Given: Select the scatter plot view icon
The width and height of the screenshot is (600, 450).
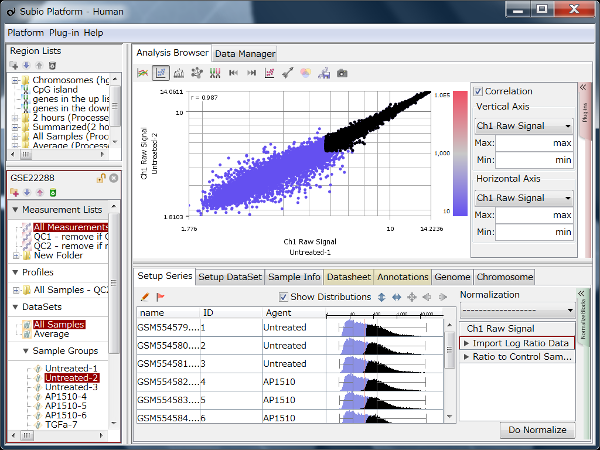Looking at the screenshot, I should 161,73.
